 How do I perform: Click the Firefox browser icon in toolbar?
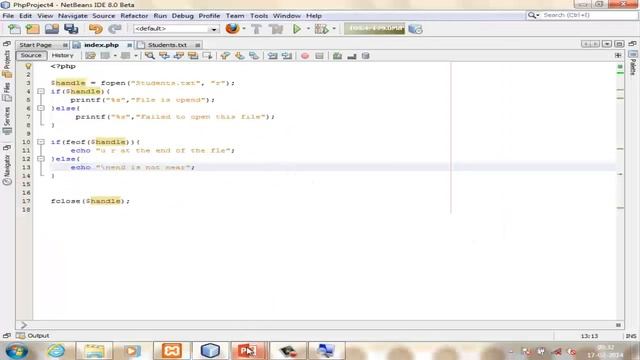(232, 29)
